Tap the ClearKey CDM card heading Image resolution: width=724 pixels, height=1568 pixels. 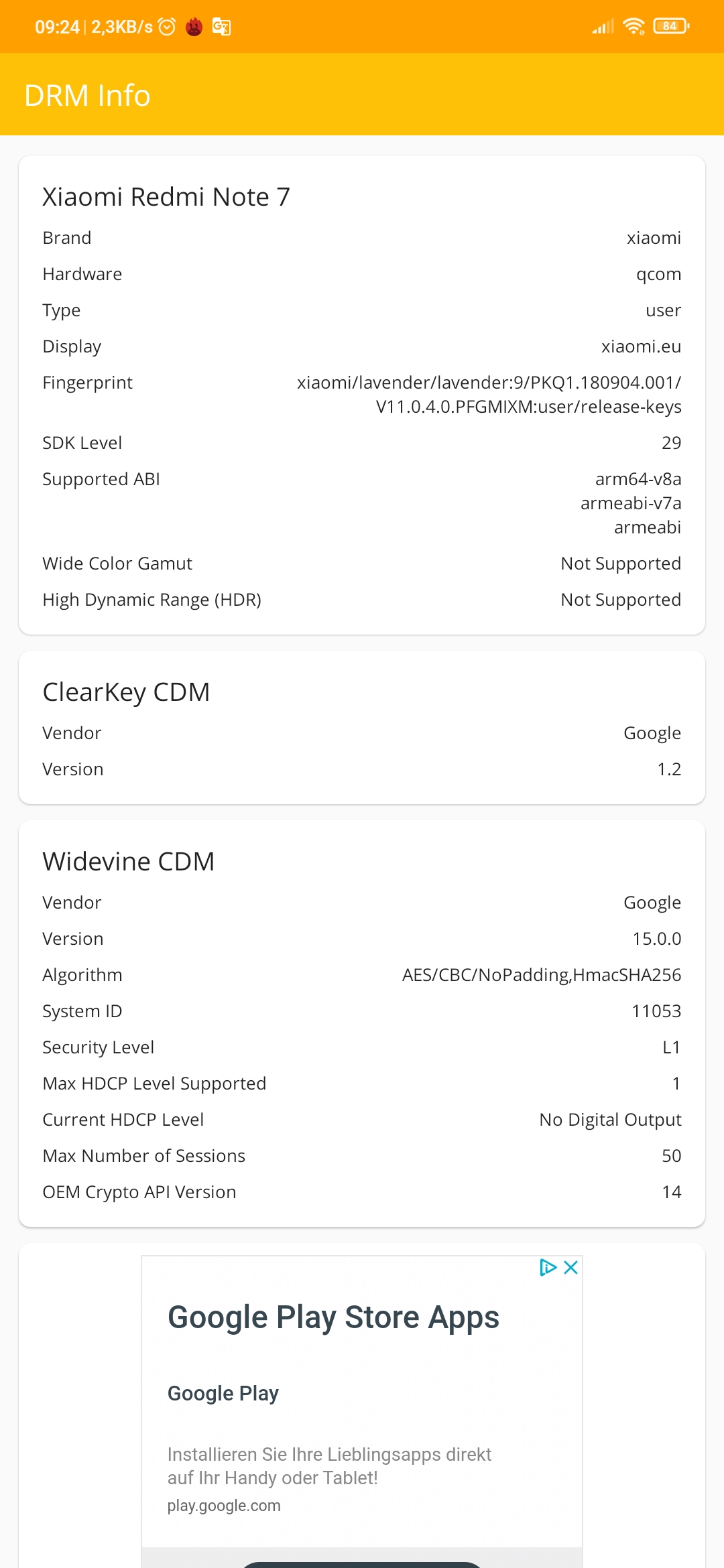126,692
